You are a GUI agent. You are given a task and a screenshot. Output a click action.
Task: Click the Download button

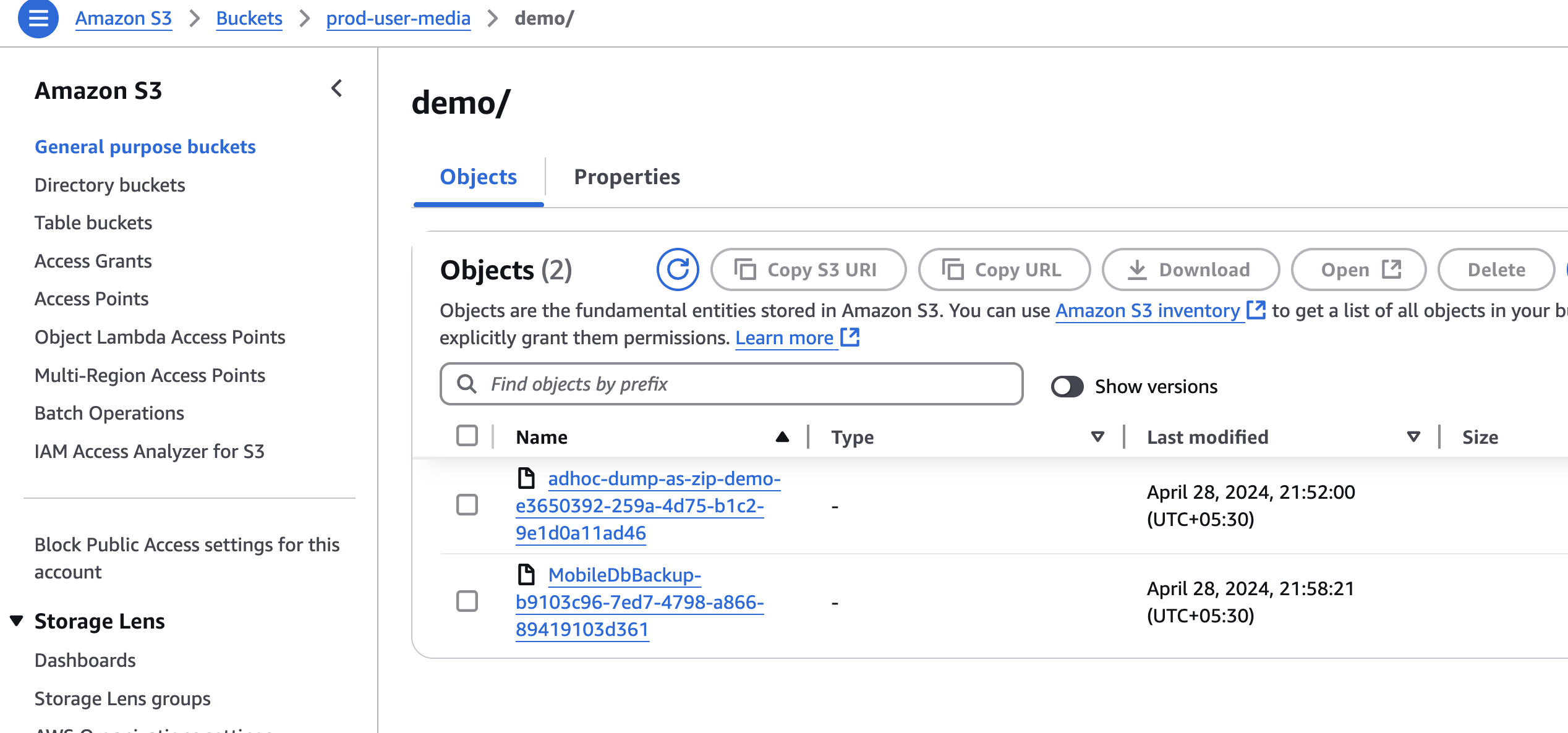[x=1191, y=269]
